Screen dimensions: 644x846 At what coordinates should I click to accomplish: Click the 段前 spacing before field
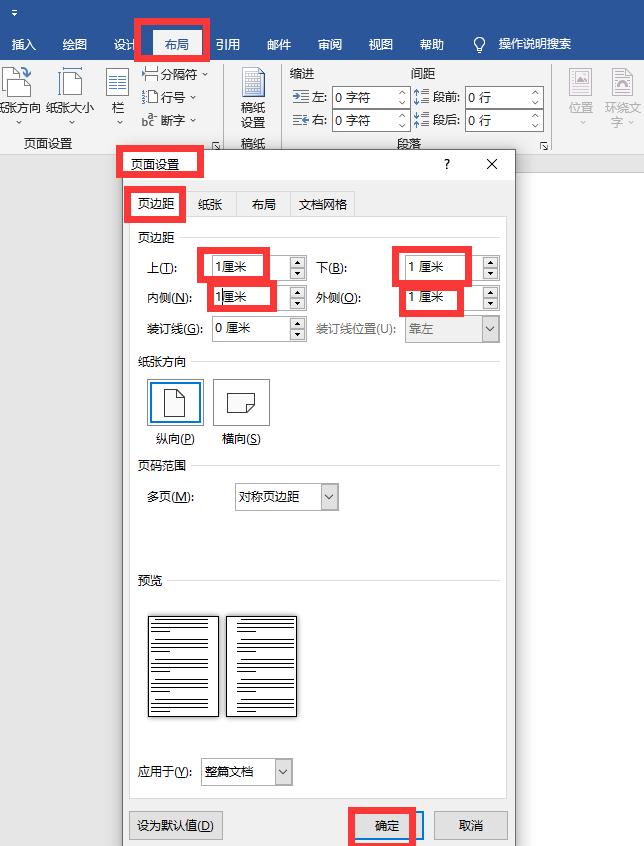pyautogui.click(x=497, y=98)
